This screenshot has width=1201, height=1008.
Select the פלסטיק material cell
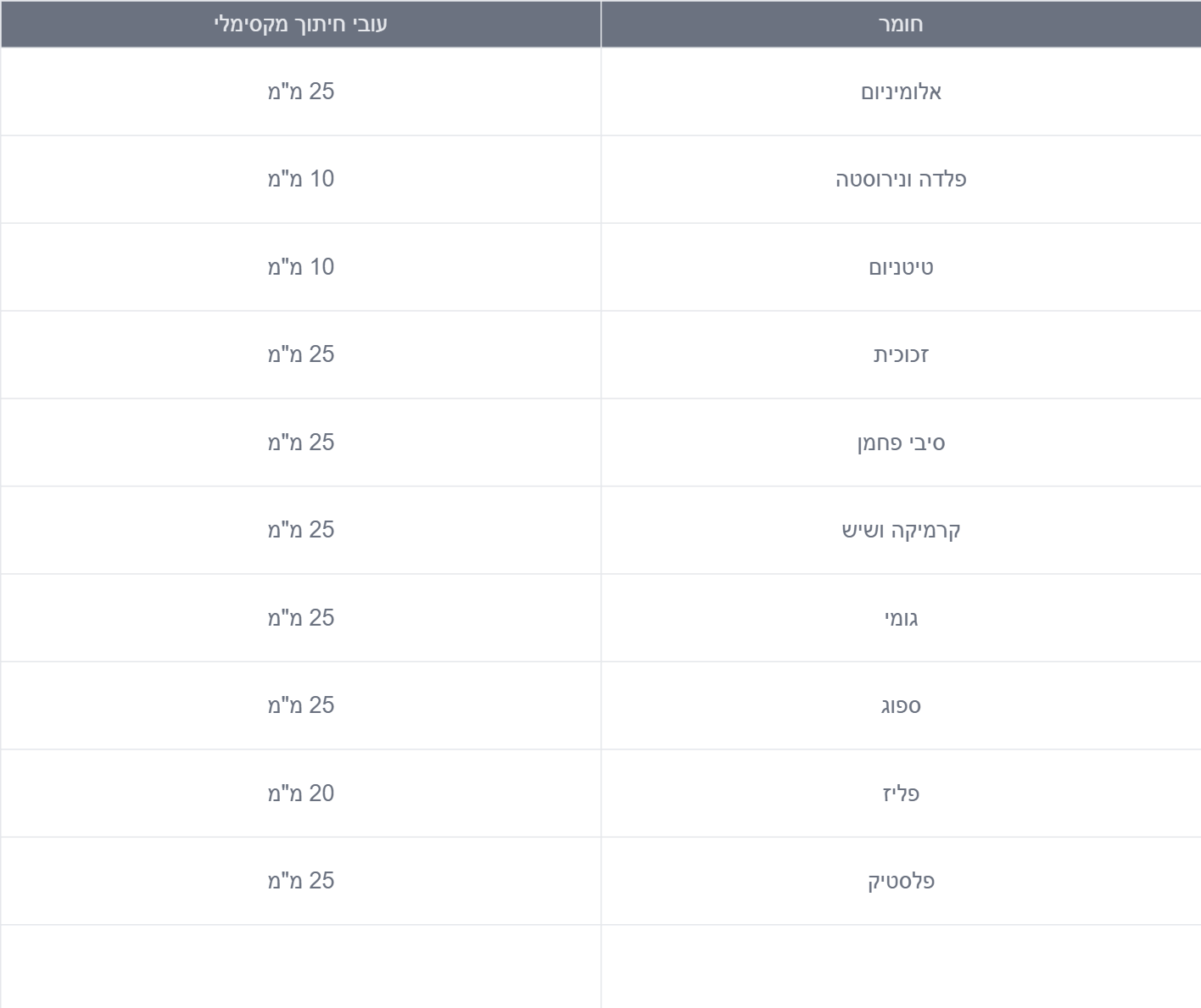[901, 881]
